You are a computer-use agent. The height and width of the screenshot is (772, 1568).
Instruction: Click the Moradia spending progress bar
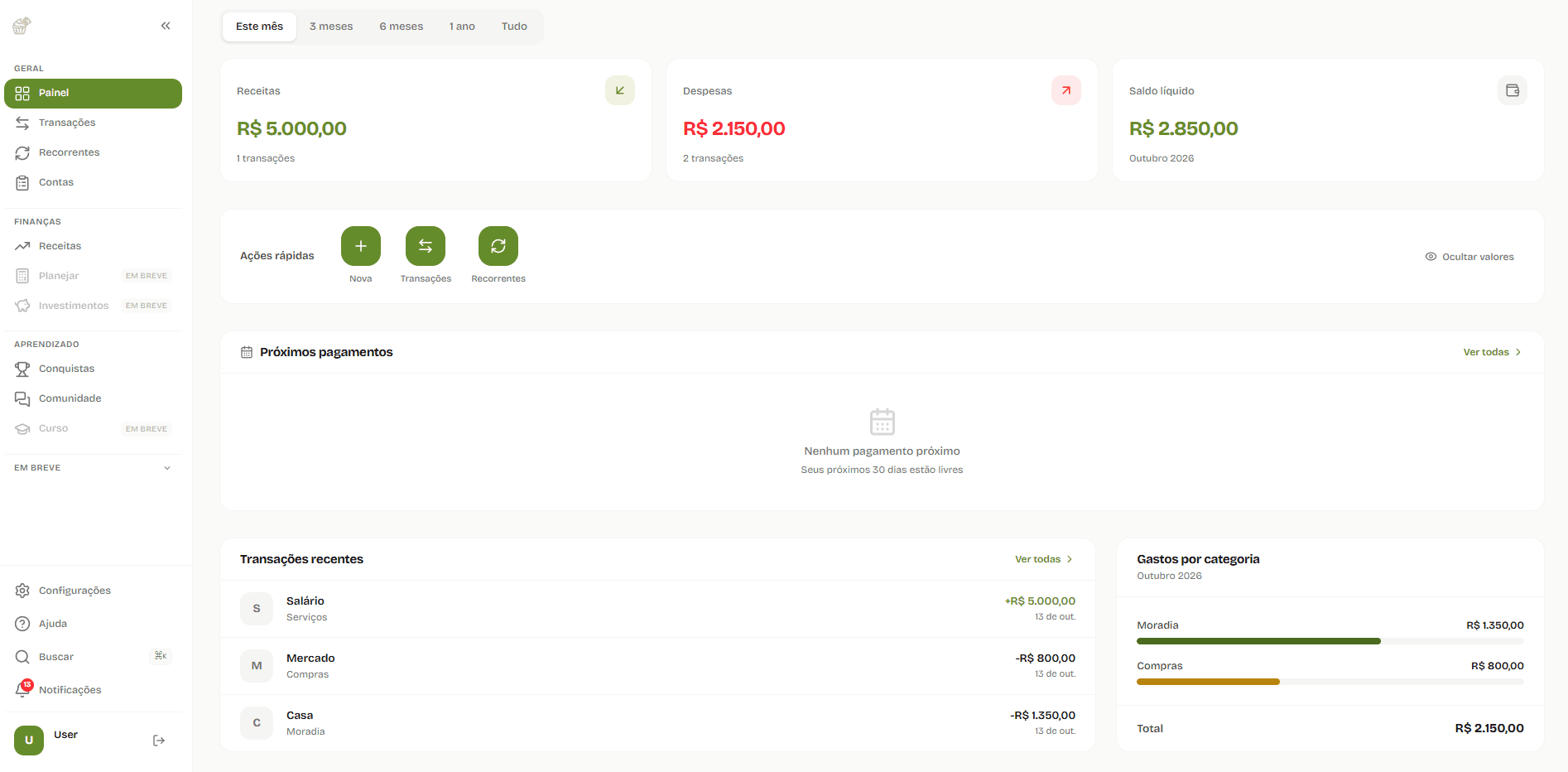[x=1330, y=641]
